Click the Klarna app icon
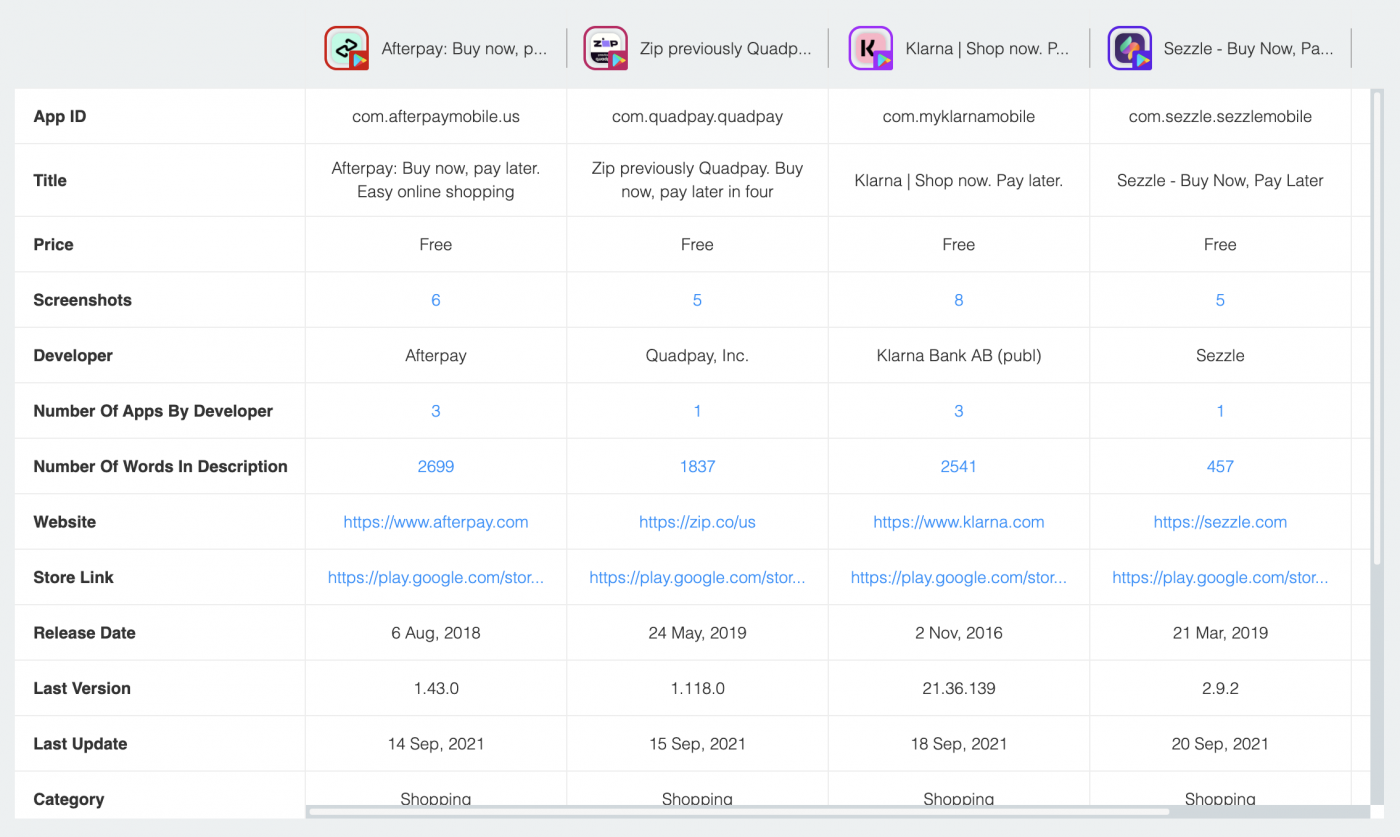Screen dimensions: 1400x837 [x=870, y=47]
